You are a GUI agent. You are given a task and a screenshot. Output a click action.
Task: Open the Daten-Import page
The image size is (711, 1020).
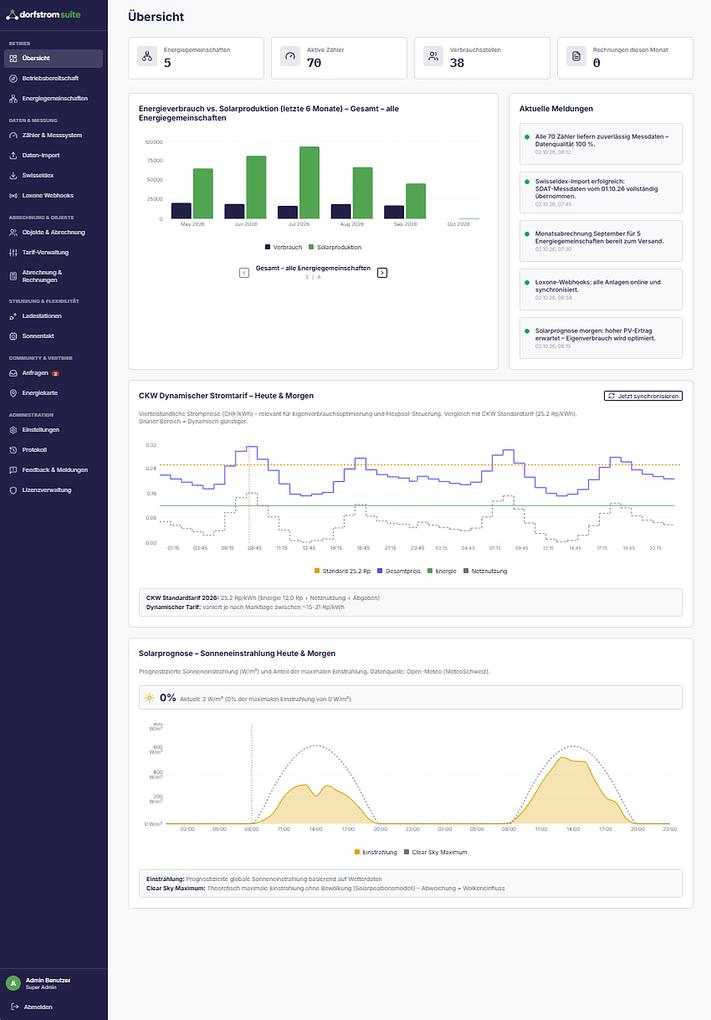pyautogui.click(x=53, y=155)
